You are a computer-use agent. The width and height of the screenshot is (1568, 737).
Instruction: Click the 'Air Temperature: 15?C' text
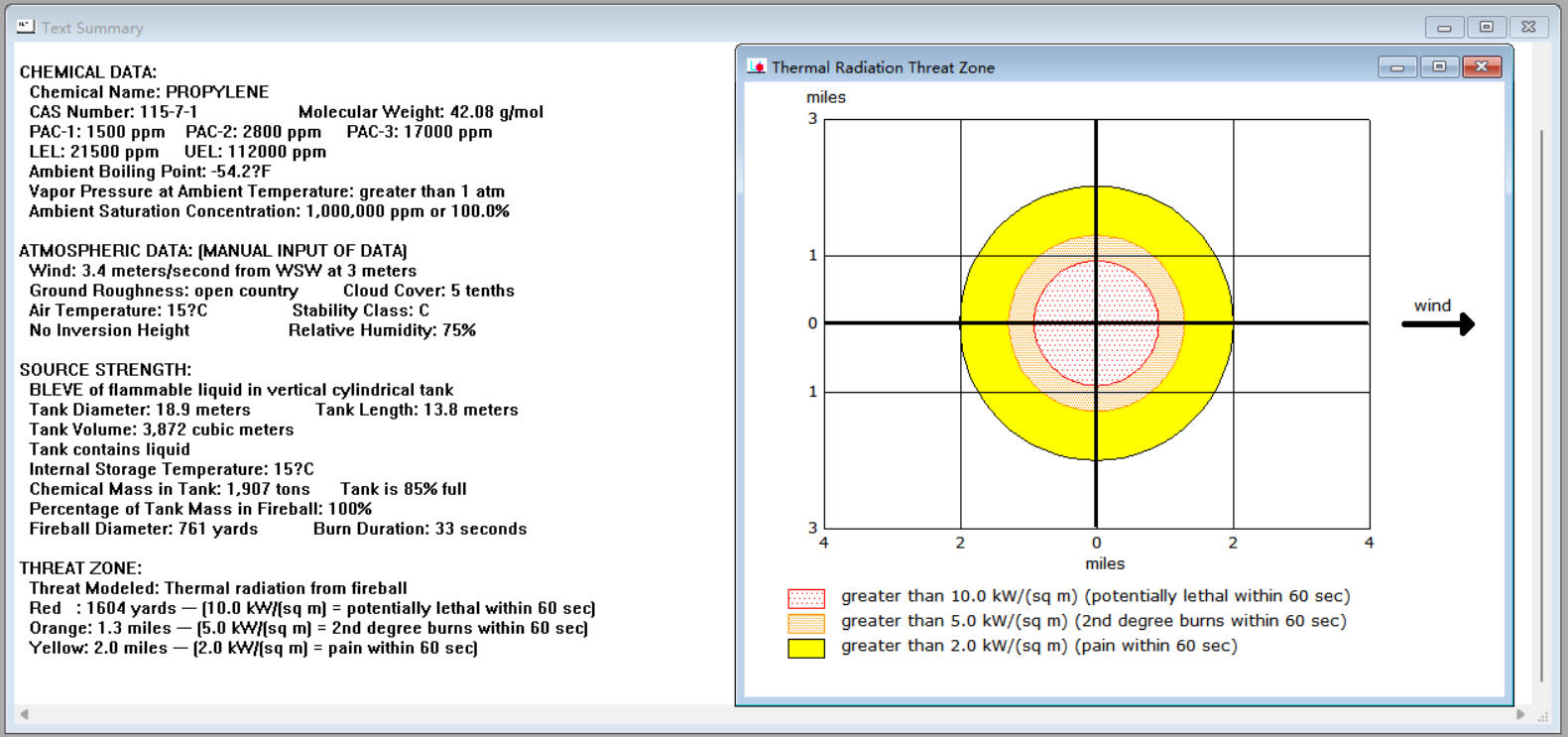coord(118,310)
